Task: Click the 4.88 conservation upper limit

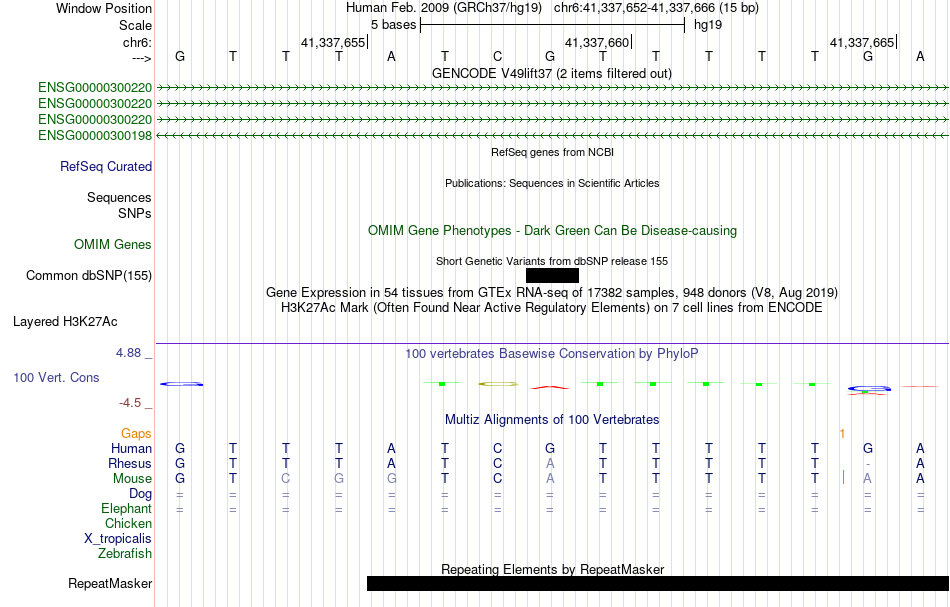Action: pos(128,353)
